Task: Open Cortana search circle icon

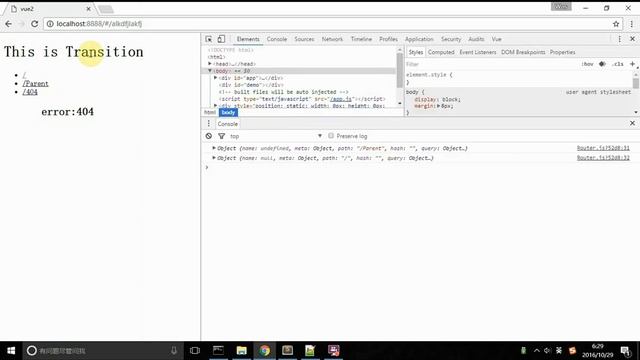Action: (x=31, y=351)
